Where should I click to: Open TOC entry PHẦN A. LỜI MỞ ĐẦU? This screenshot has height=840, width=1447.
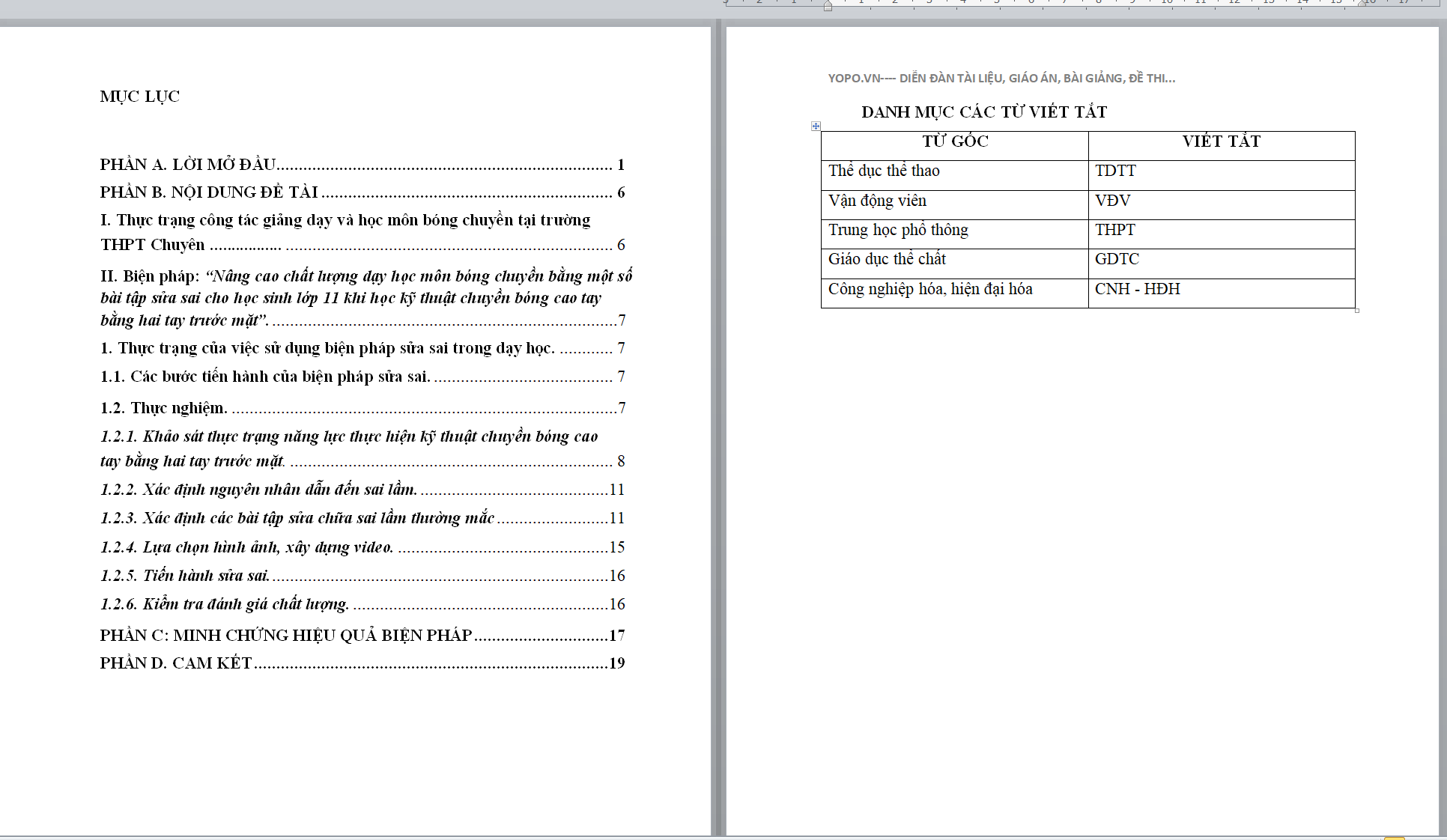click(362, 165)
